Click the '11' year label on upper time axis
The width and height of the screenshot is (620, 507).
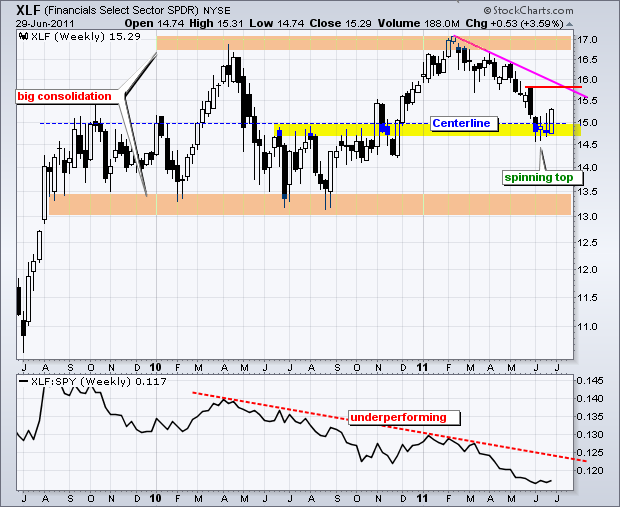(422, 367)
